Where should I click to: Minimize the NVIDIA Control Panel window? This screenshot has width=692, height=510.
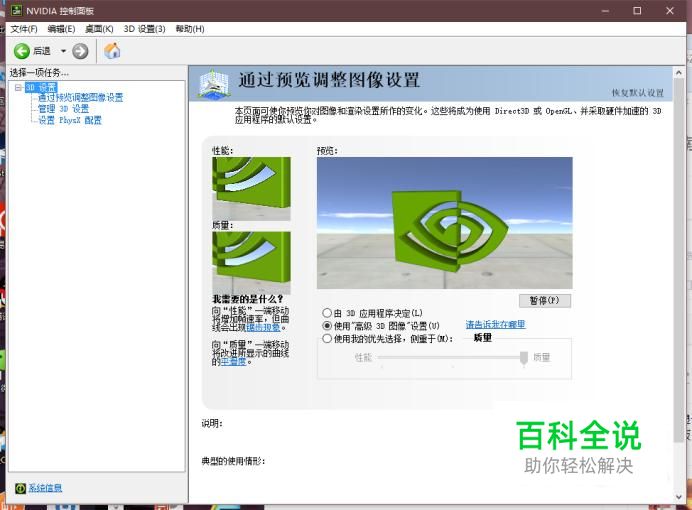click(605, 11)
